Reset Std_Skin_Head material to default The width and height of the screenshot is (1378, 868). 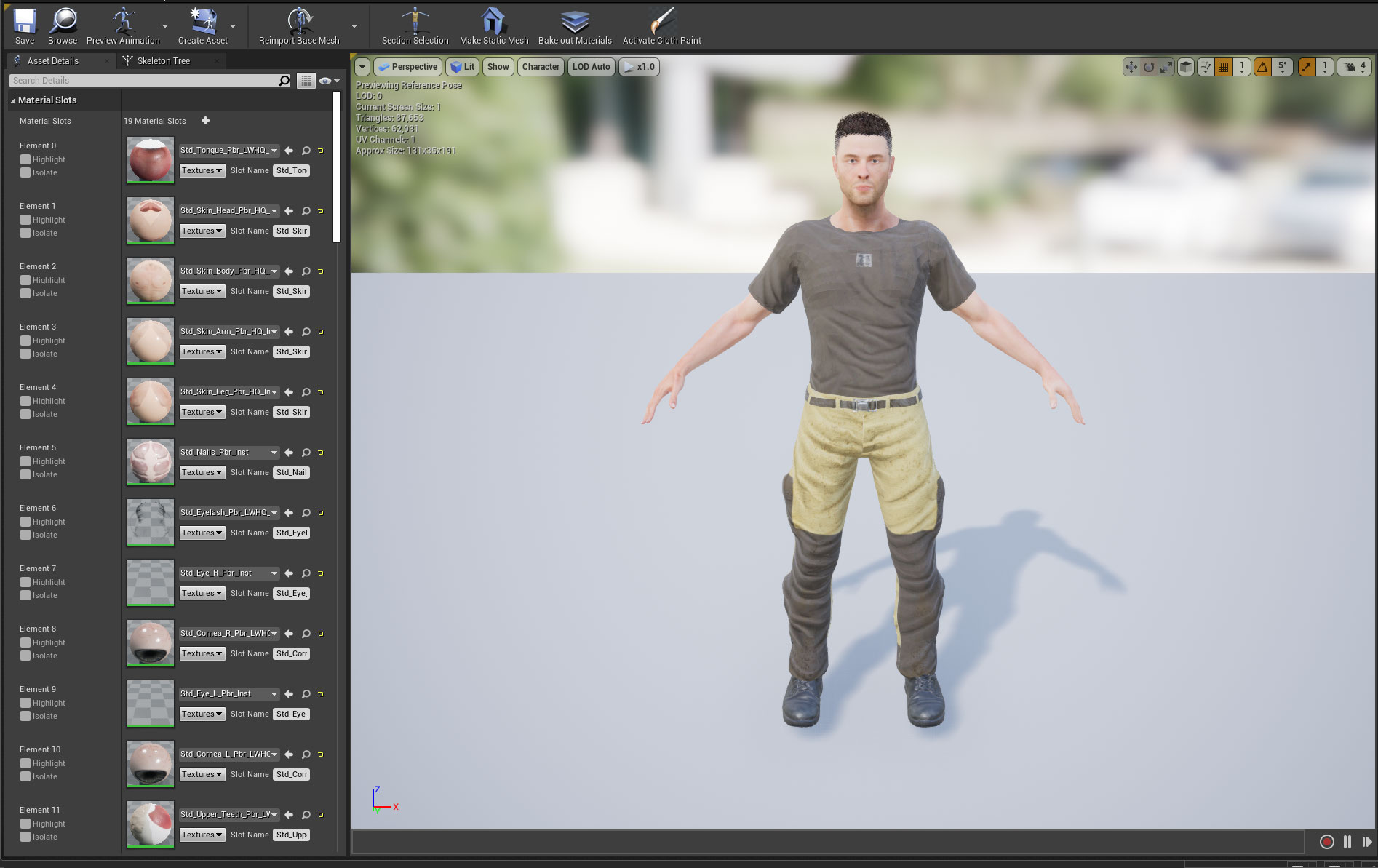[320, 211]
